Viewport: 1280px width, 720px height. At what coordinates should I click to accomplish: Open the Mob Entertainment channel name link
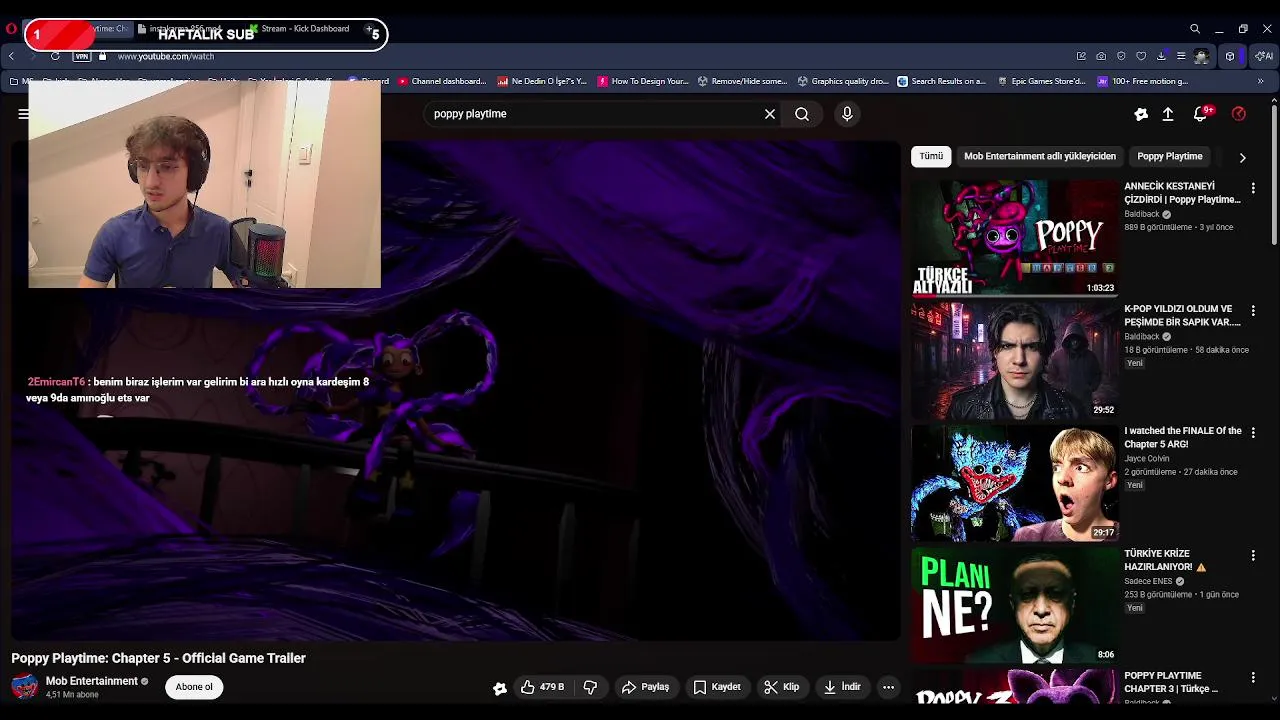point(92,681)
